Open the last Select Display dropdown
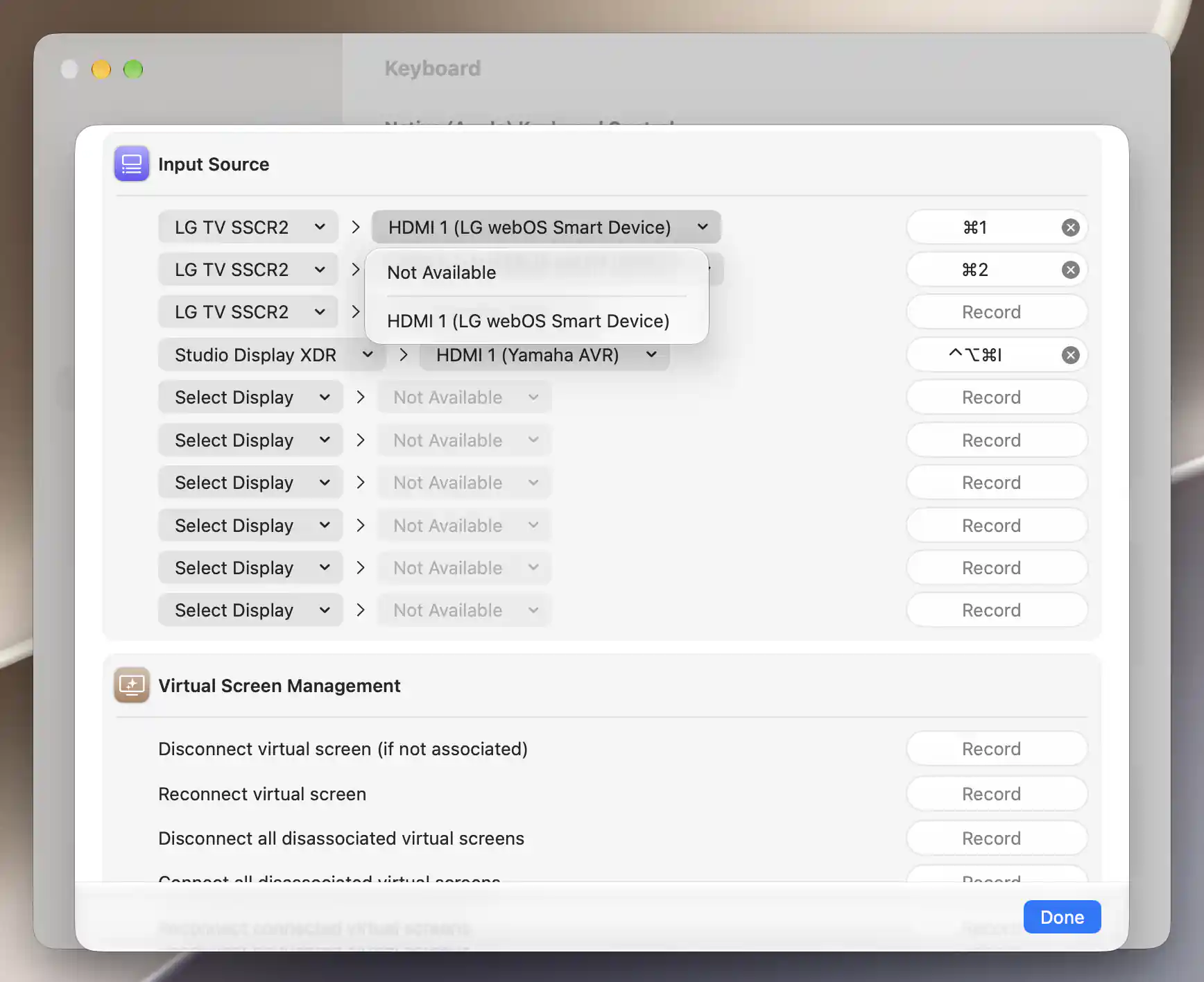 tap(251, 610)
